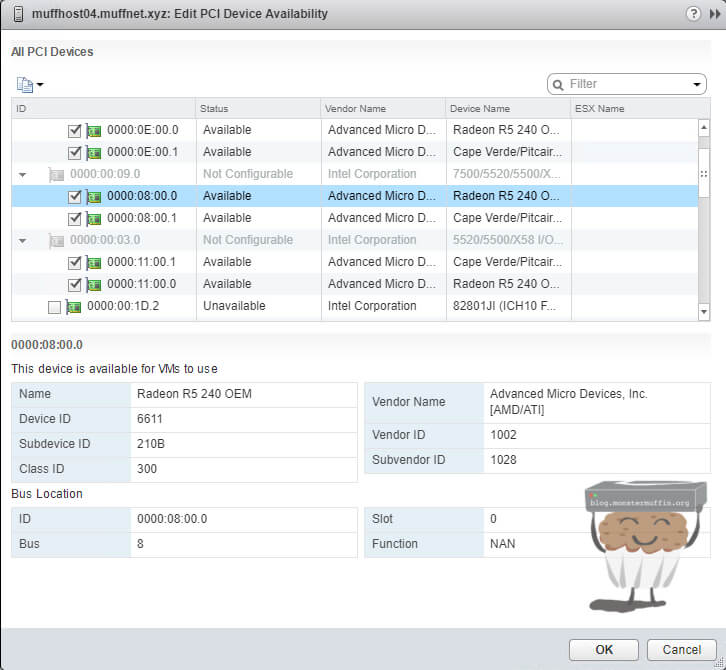Click the expand dialog double-arrow icon
The height and width of the screenshot is (670, 726).
(x=712, y=14)
